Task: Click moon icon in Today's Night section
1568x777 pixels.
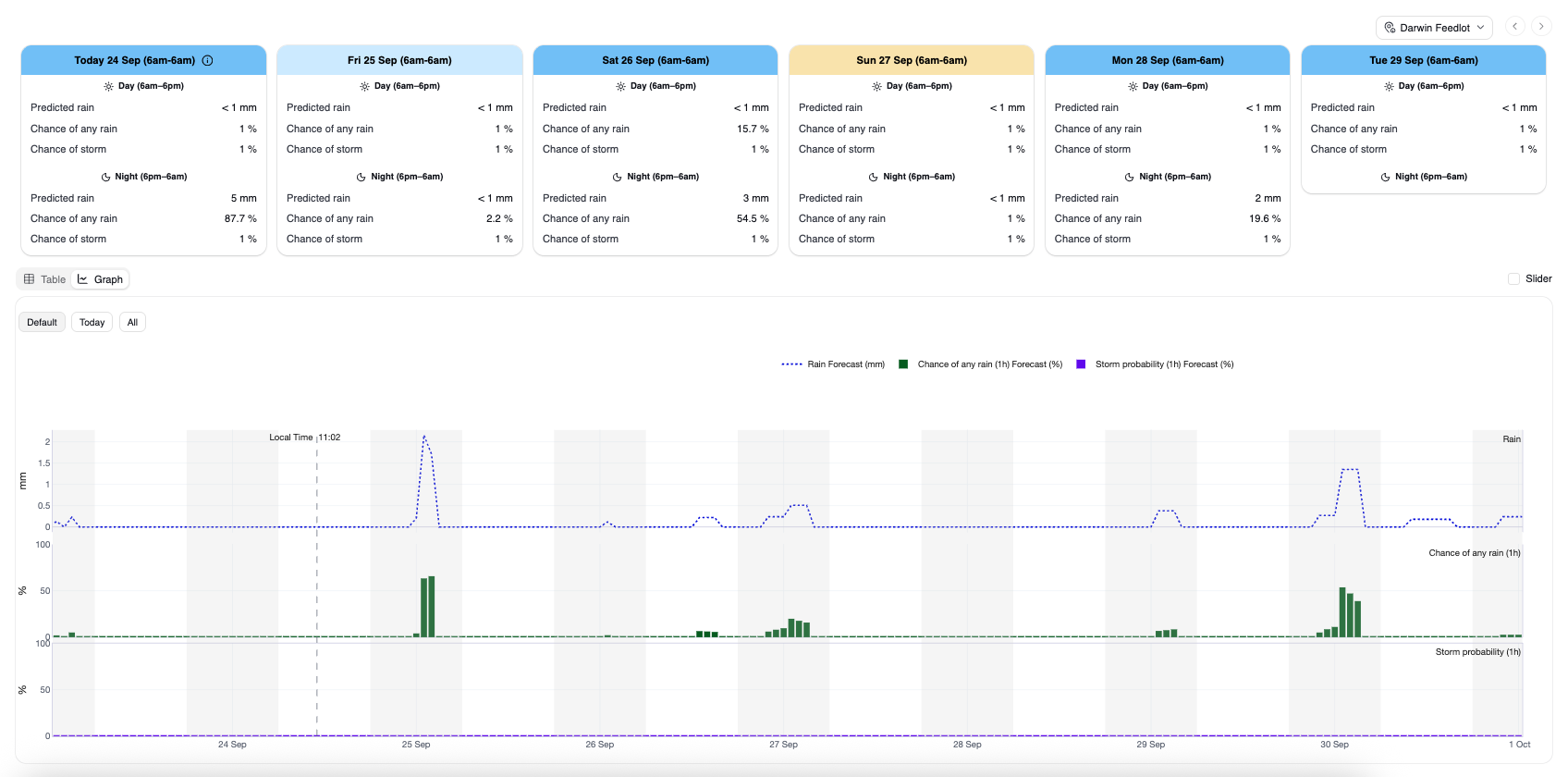Action: [105, 177]
